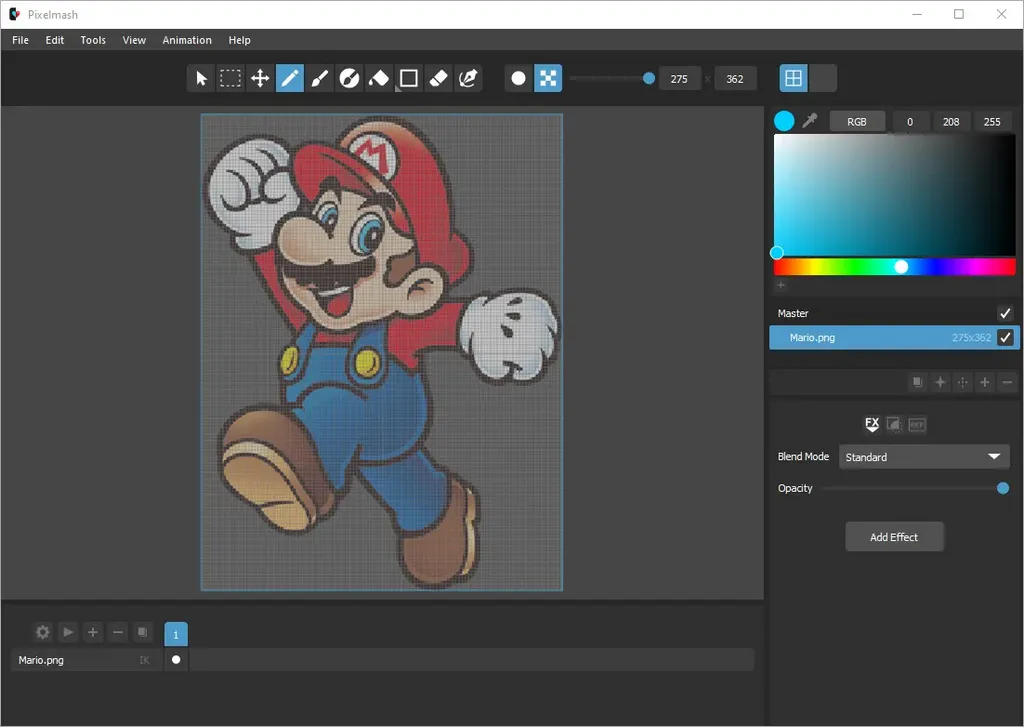Open the View menu
This screenshot has width=1024, height=727.
134,40
